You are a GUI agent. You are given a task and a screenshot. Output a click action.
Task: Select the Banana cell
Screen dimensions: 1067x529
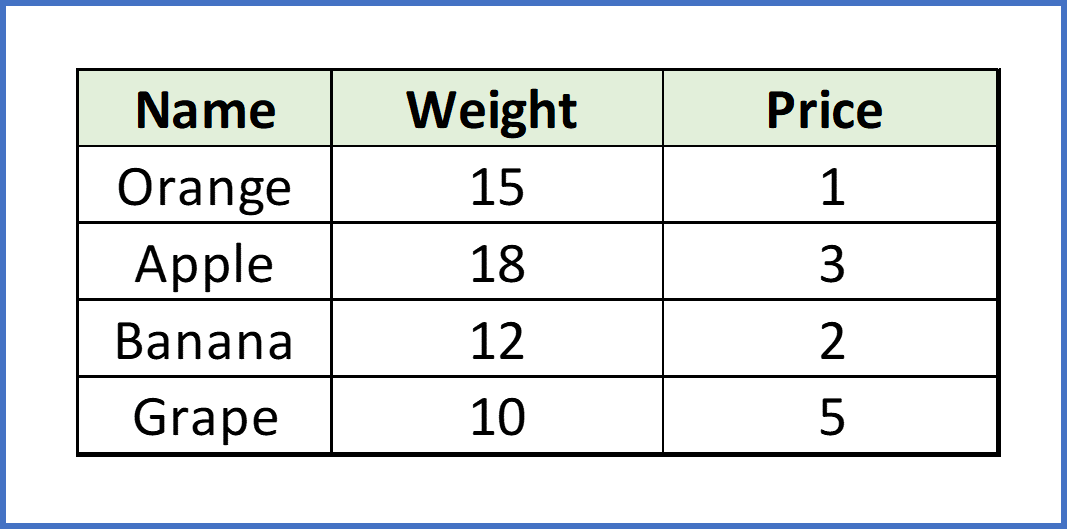[x=205, y=340]
